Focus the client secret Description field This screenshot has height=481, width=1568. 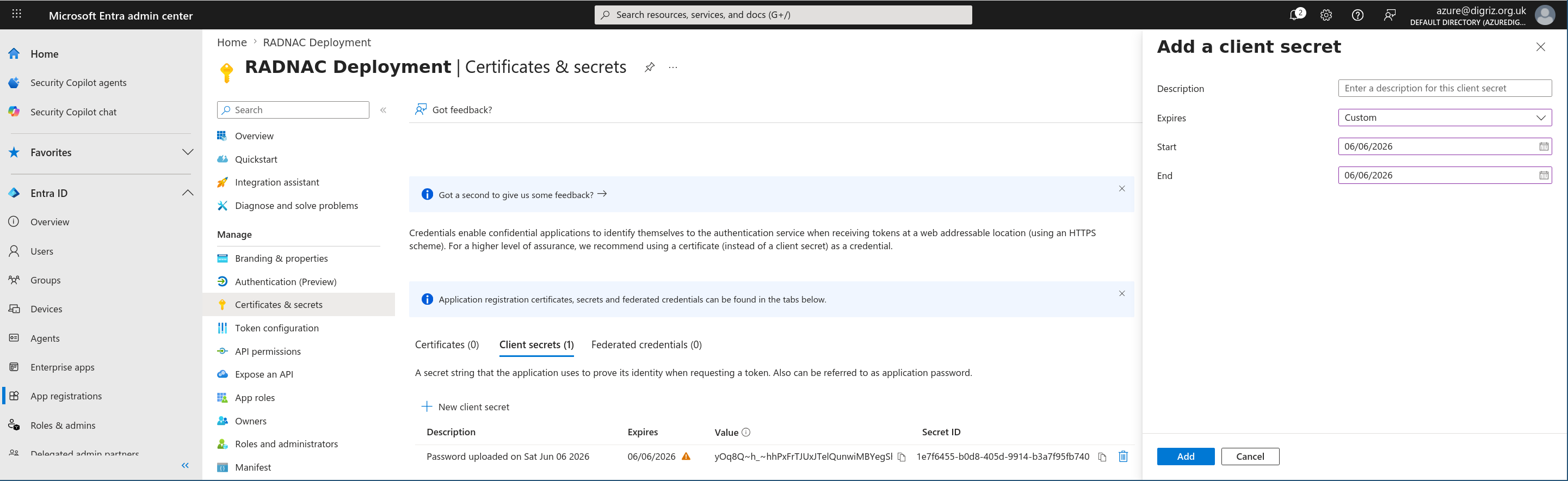[x=1444, y=88]
